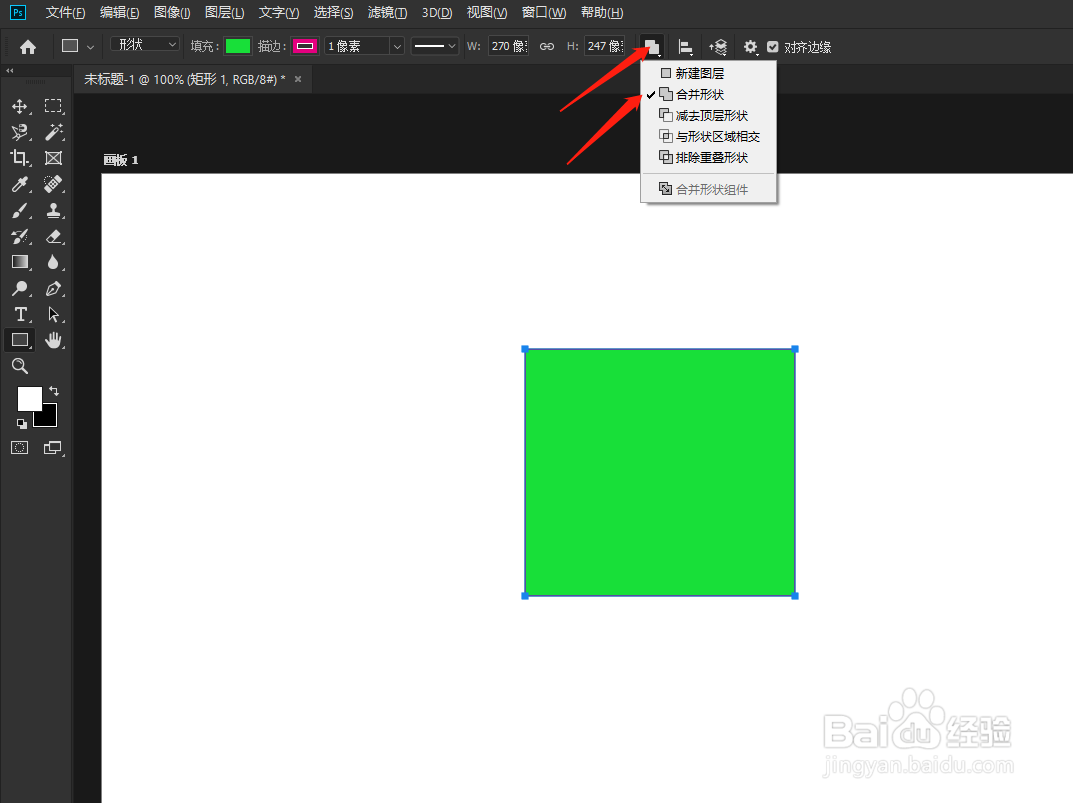
Task: Open the stroke width dropdown arrow
Action: point(397,47)
